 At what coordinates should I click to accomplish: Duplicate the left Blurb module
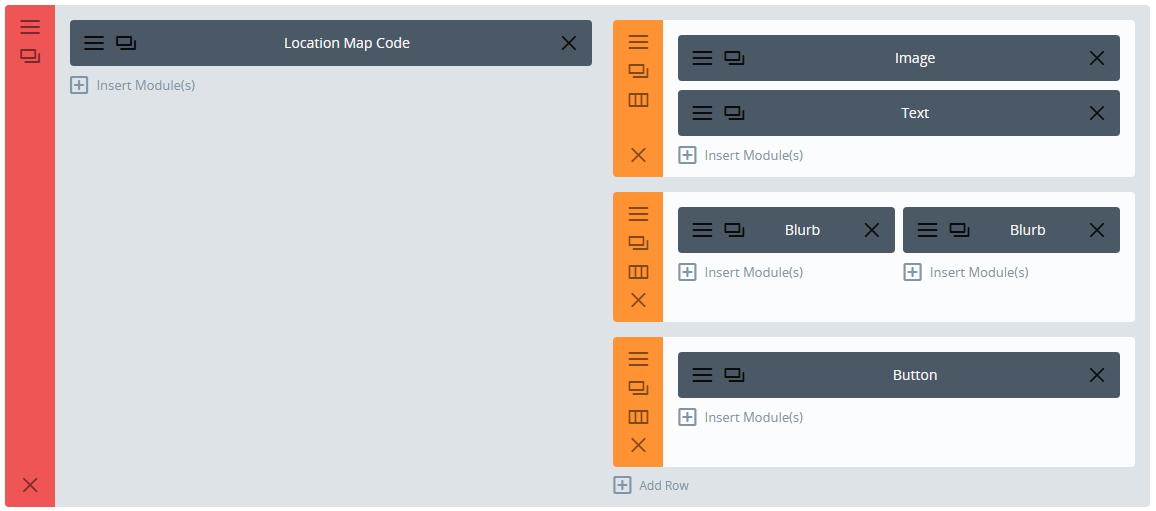[735, 230]
